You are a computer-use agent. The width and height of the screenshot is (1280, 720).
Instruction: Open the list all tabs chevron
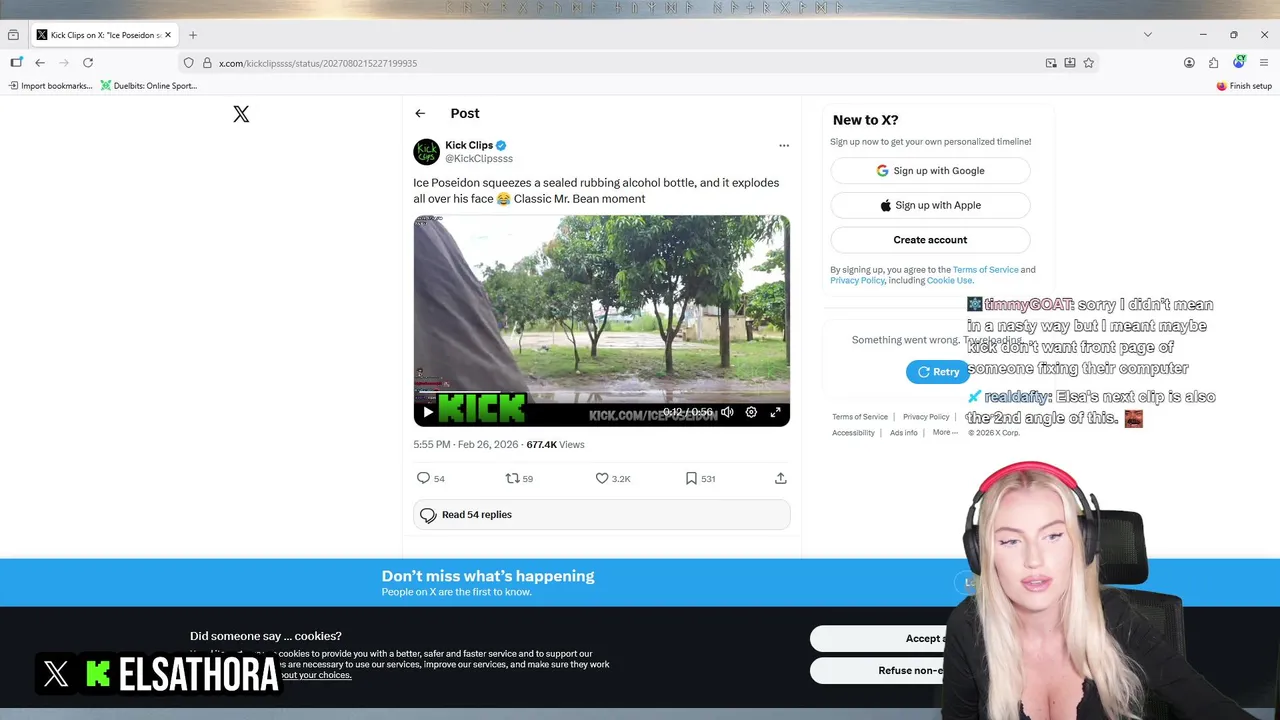[x=1147, y=35]
